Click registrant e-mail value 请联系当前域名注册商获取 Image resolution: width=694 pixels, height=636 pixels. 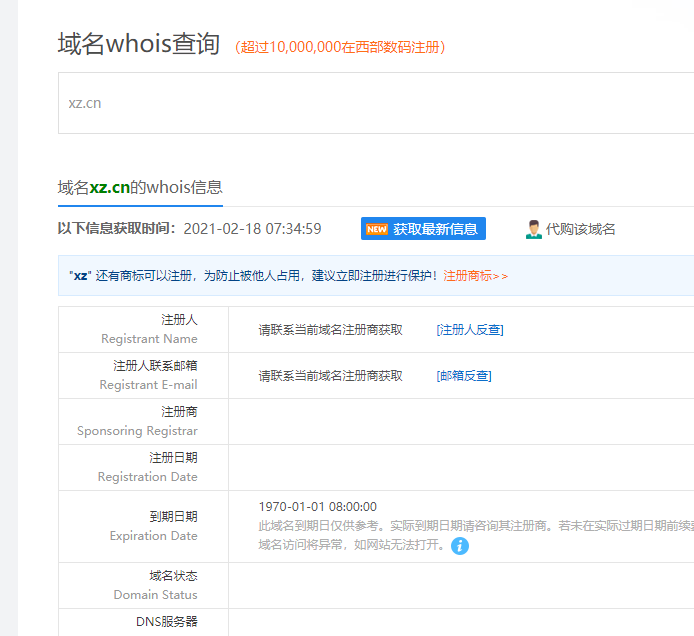coord(331,376)
